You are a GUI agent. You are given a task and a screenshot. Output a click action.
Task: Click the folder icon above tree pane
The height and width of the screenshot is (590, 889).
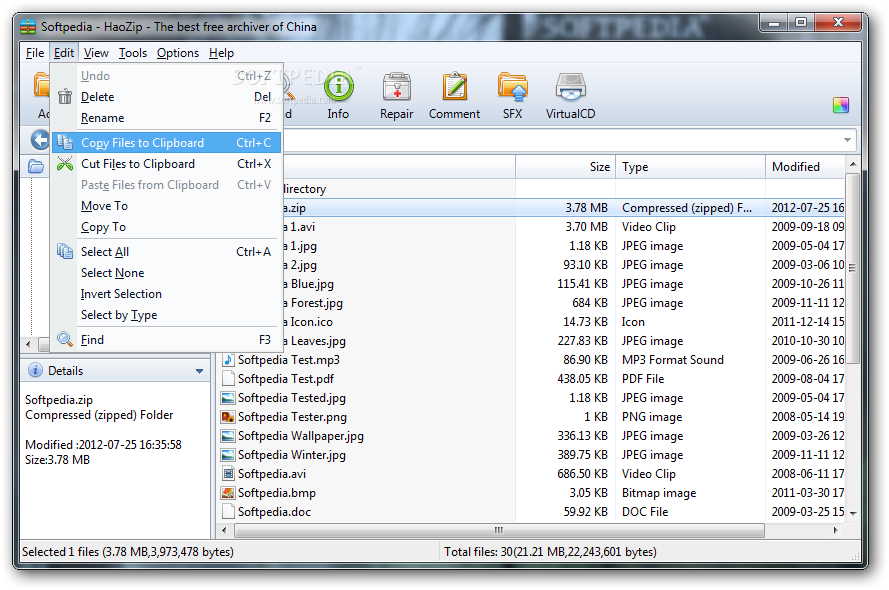[36, 167]
